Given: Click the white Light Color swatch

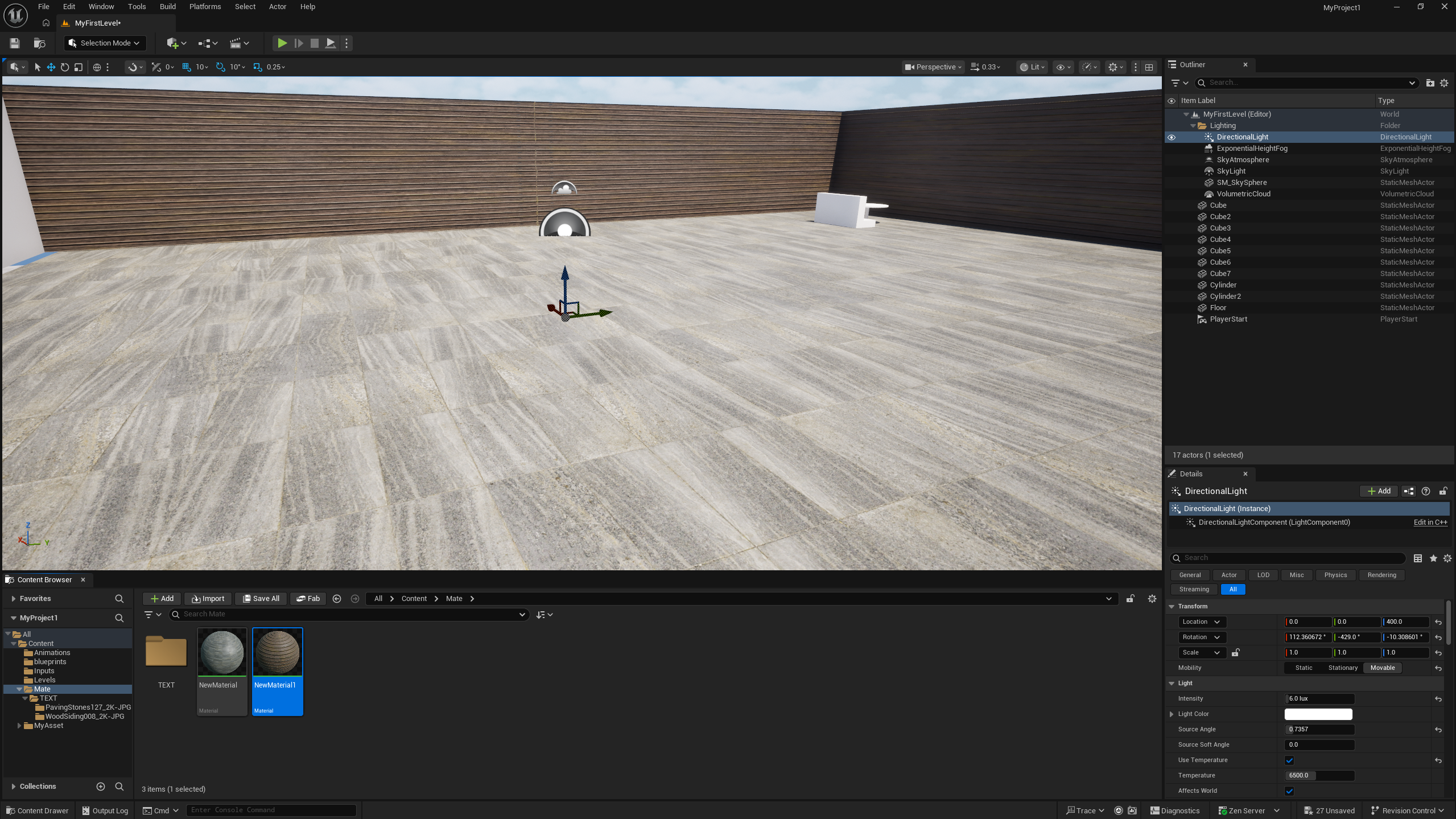Looking at the screenshot, I should (1318, 714).
